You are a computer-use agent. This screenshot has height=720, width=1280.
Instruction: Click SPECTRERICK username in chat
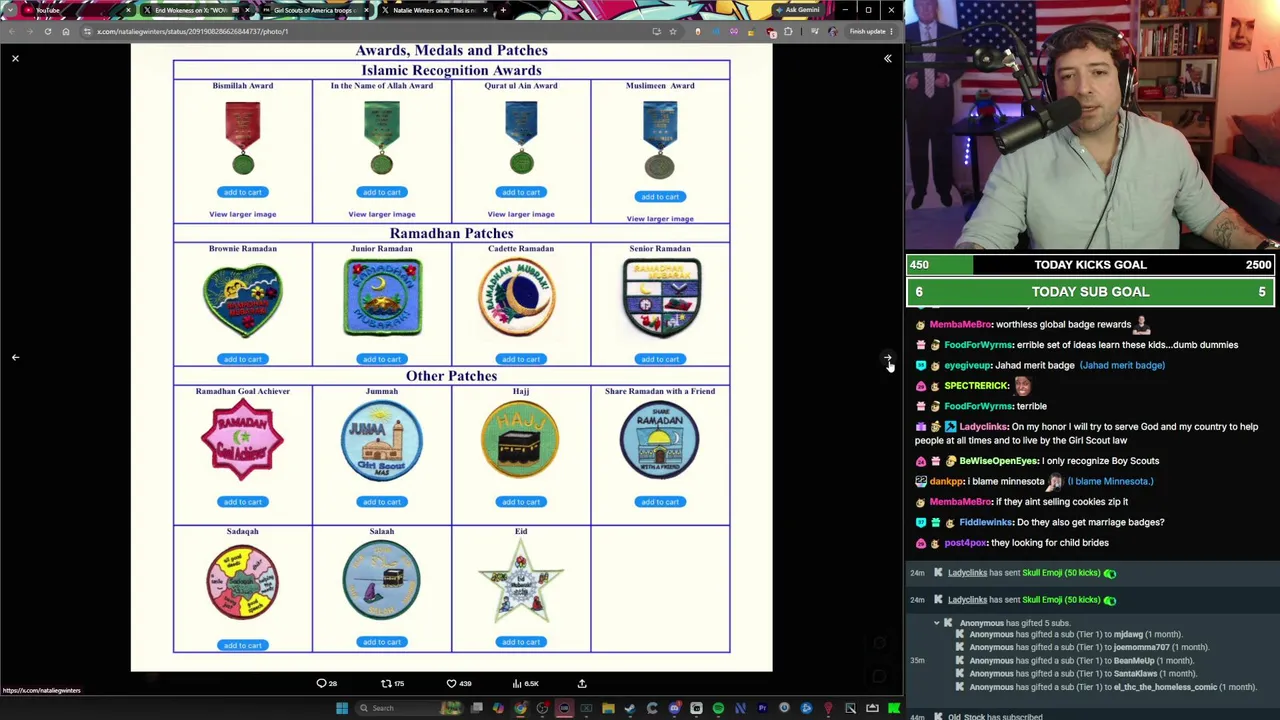pyautogui.click(x=976, y=386)
